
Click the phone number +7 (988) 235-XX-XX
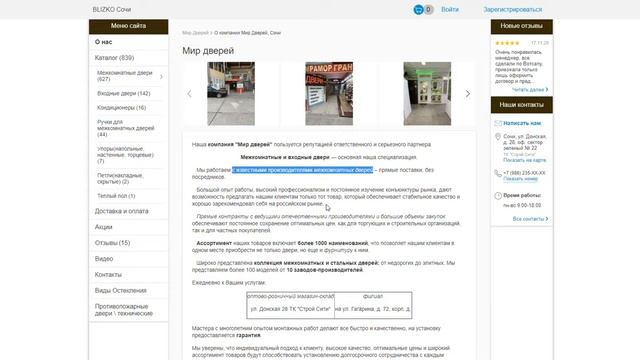[524, 173]
